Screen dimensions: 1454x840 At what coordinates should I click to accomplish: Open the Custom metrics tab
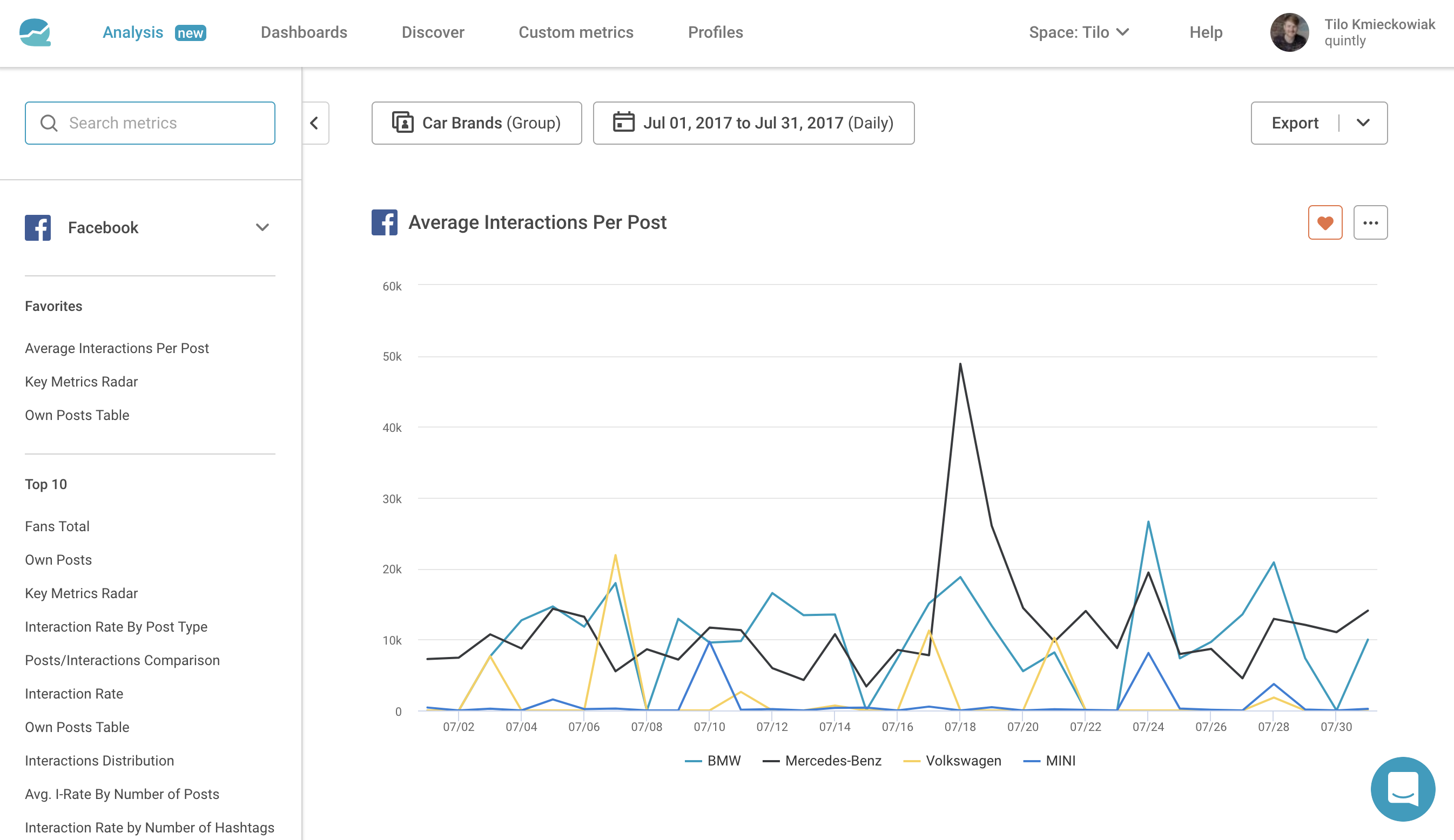pyautogui.click(x=576, y=32)
